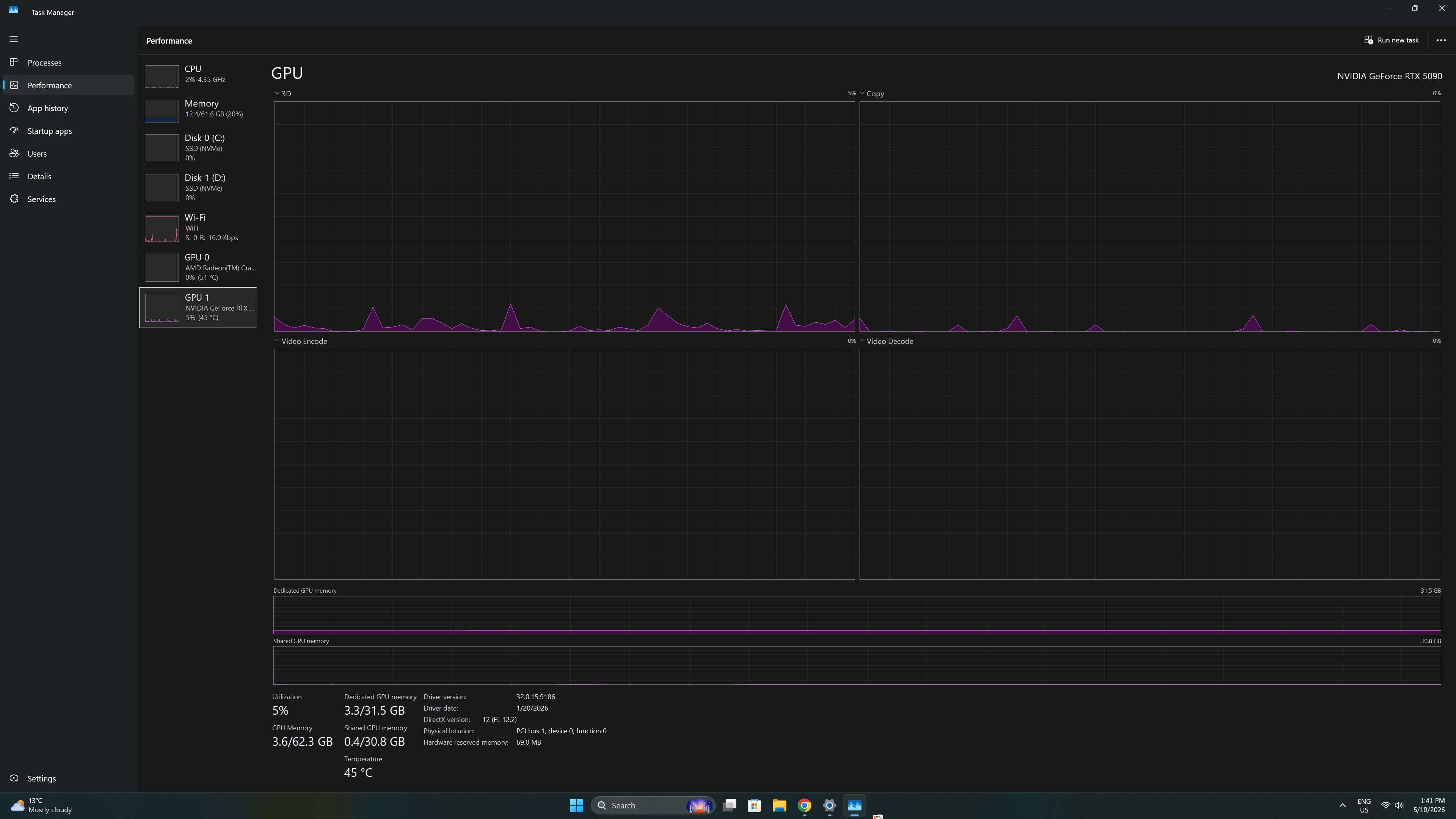1456x819 pixels.
Task: Select GPU 0 AMD Radeon entry
Action: point(198,267)
